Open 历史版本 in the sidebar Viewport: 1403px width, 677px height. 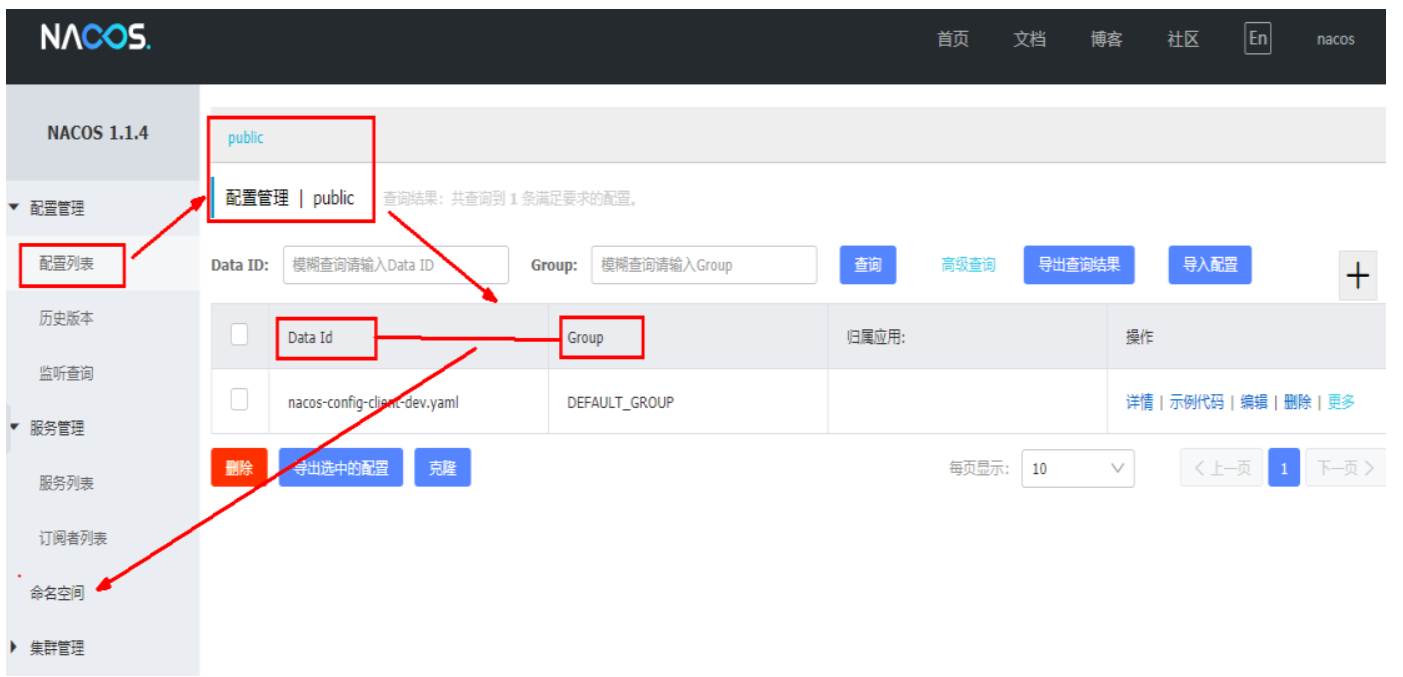pos(66,318)
